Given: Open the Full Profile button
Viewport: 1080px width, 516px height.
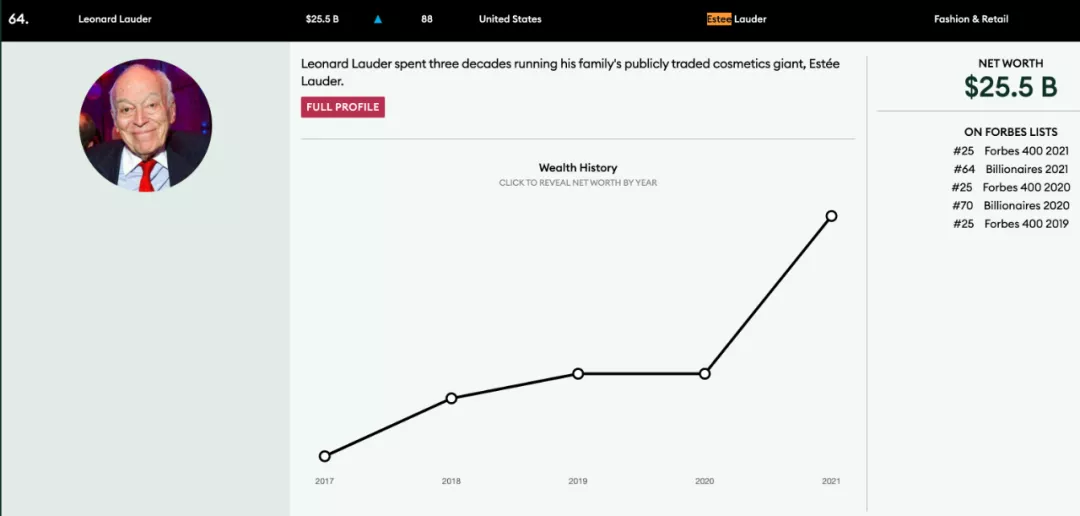Looking at the screenshot, I should click(343, 107).
